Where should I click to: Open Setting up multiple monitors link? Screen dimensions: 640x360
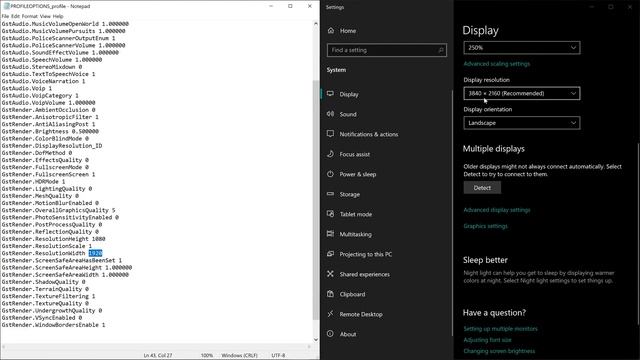pyautogui.click(x=500, y=329)
